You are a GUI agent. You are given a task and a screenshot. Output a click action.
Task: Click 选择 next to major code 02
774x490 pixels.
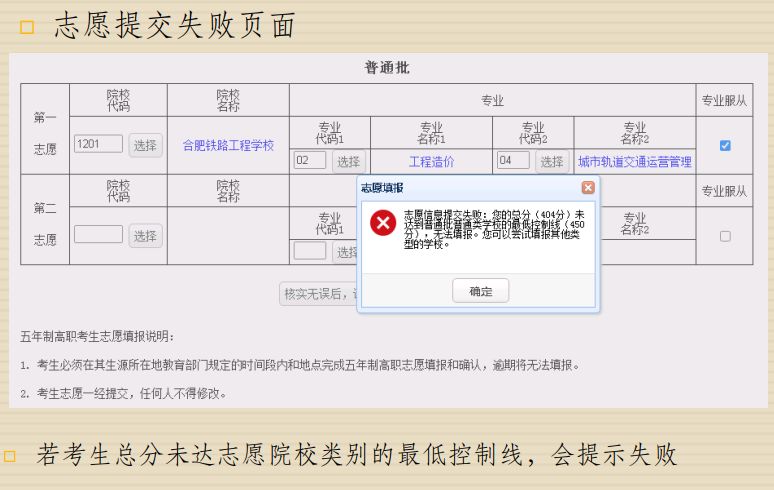click(x=348, y=161)
